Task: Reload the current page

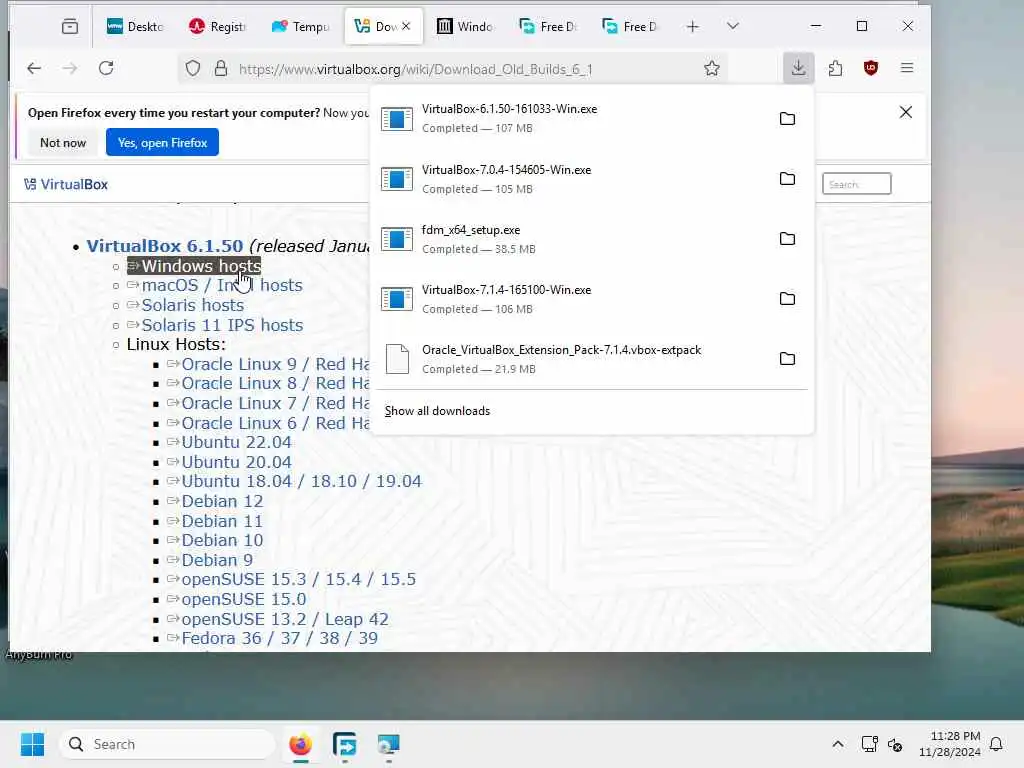Action: click(x=106, y=68)
